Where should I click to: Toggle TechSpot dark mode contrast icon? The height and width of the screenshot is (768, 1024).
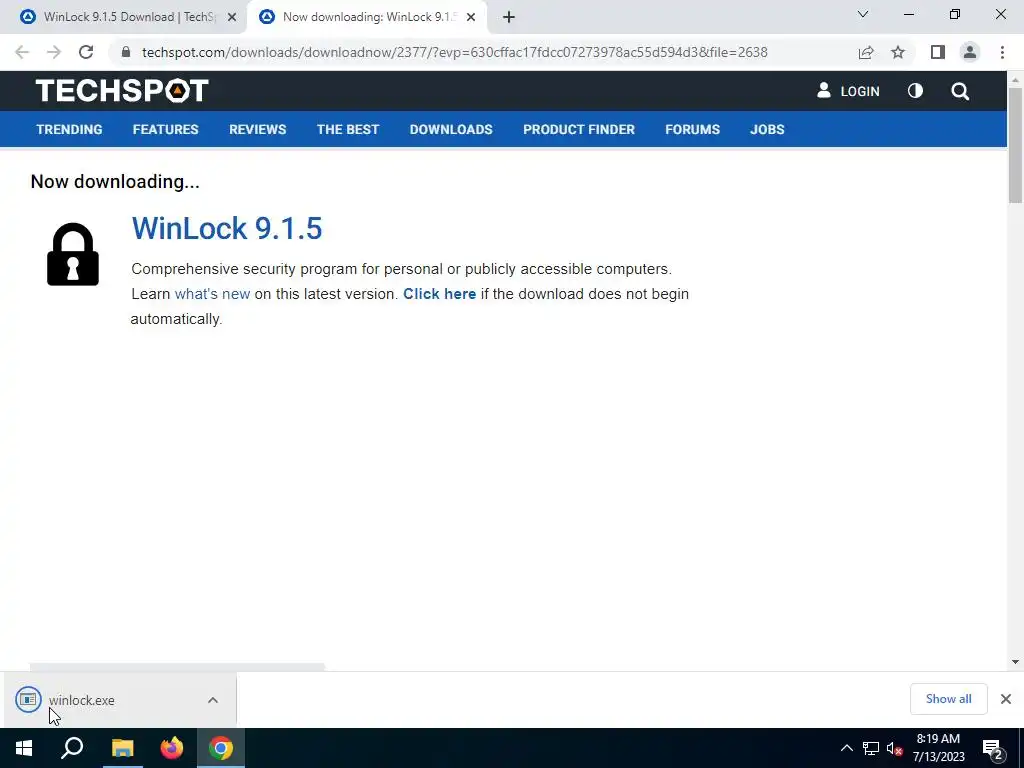pyautogui.click(x=916, y=91)
